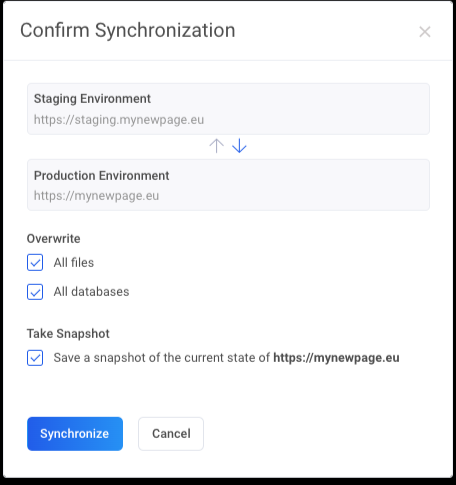
Task: Click the All files label text
Action: [x=74, y=263]
